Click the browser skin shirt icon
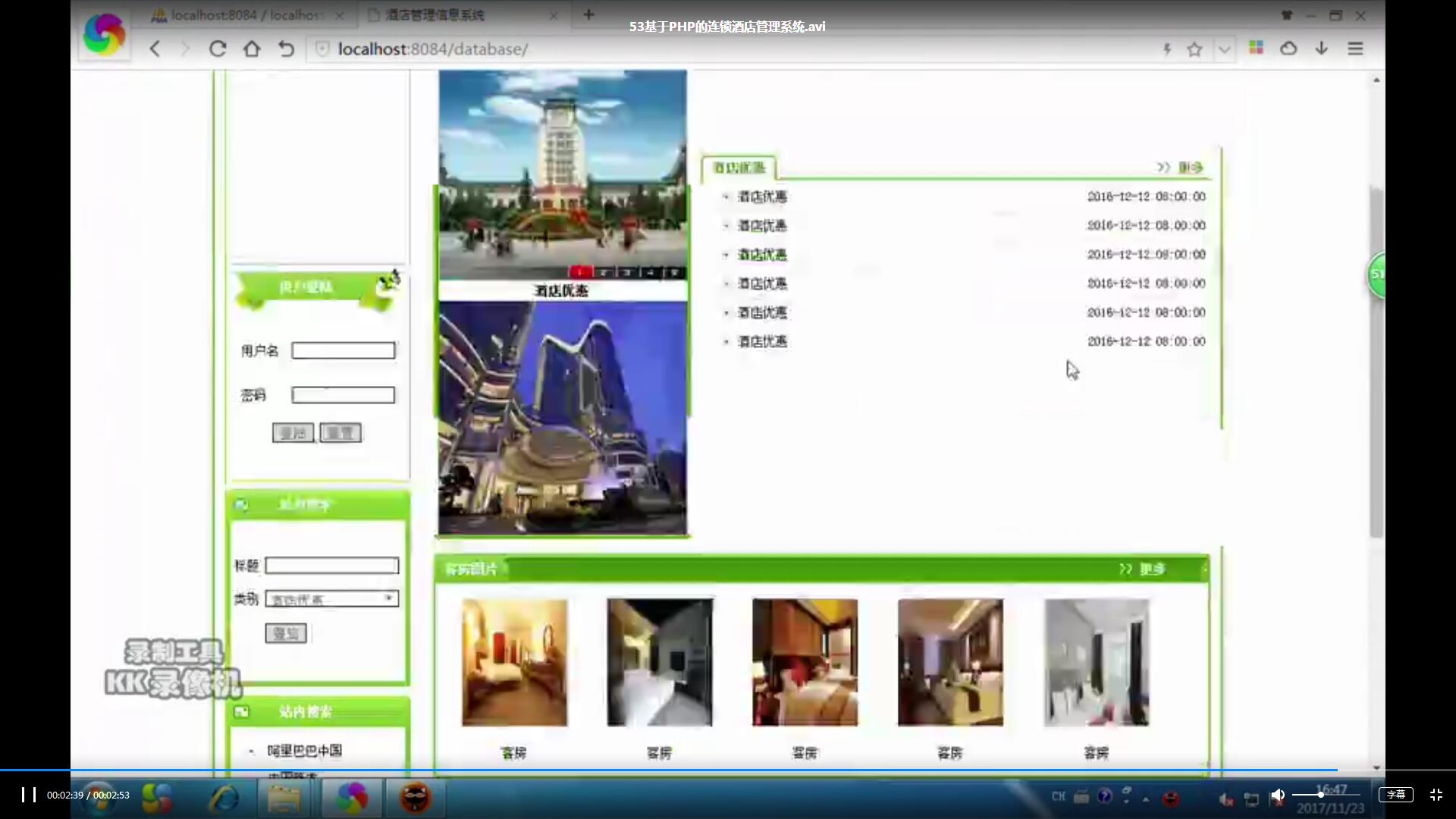This screenshot has height=819, width=1456. pos(1287,14)
